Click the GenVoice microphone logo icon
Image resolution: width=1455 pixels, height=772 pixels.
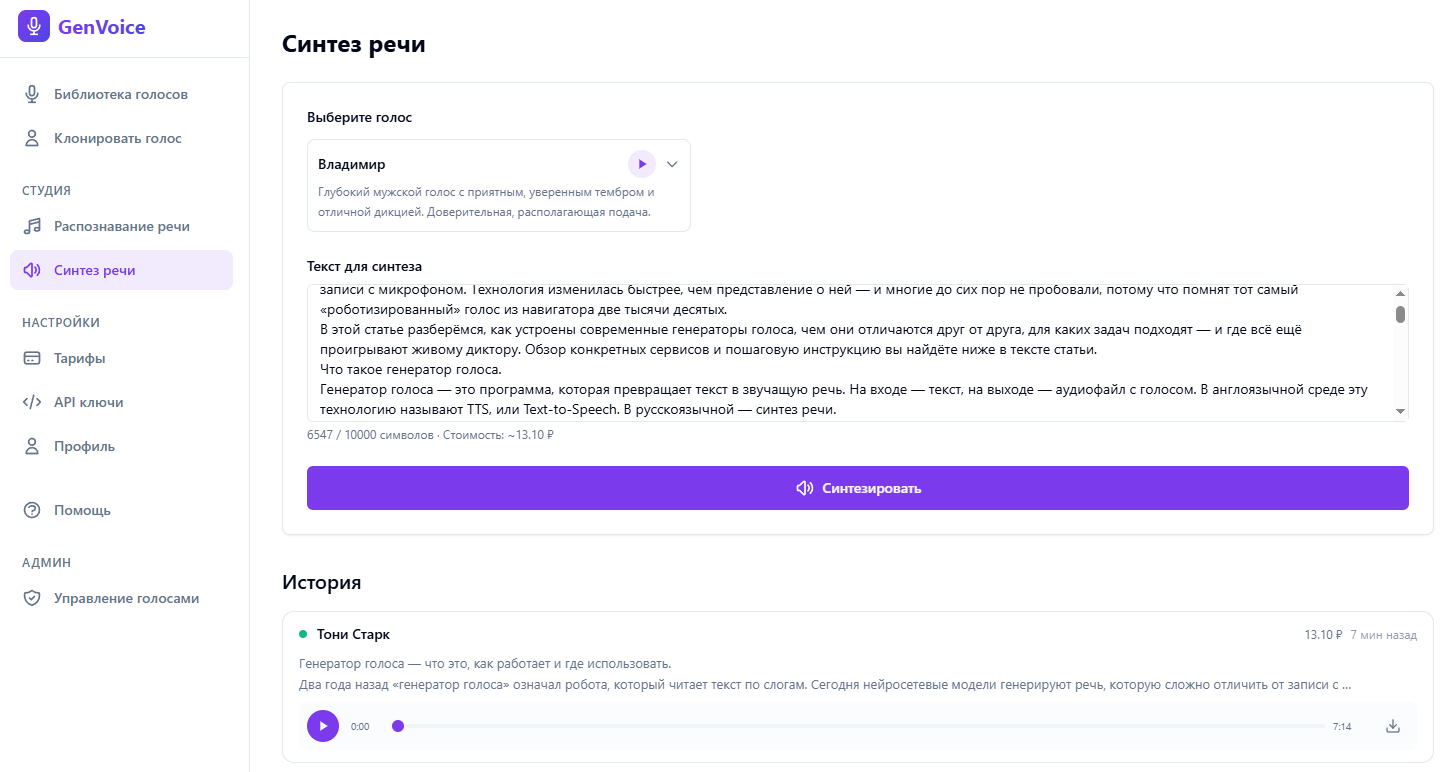pos(33,25)
